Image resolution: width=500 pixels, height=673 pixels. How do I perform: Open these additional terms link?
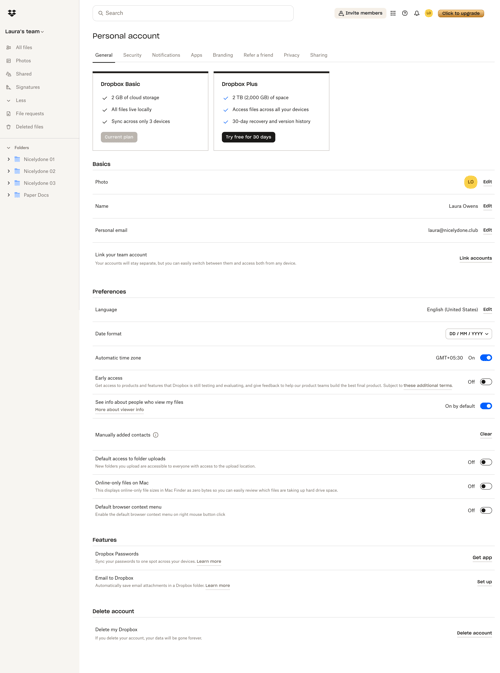[x=428, y=386]
